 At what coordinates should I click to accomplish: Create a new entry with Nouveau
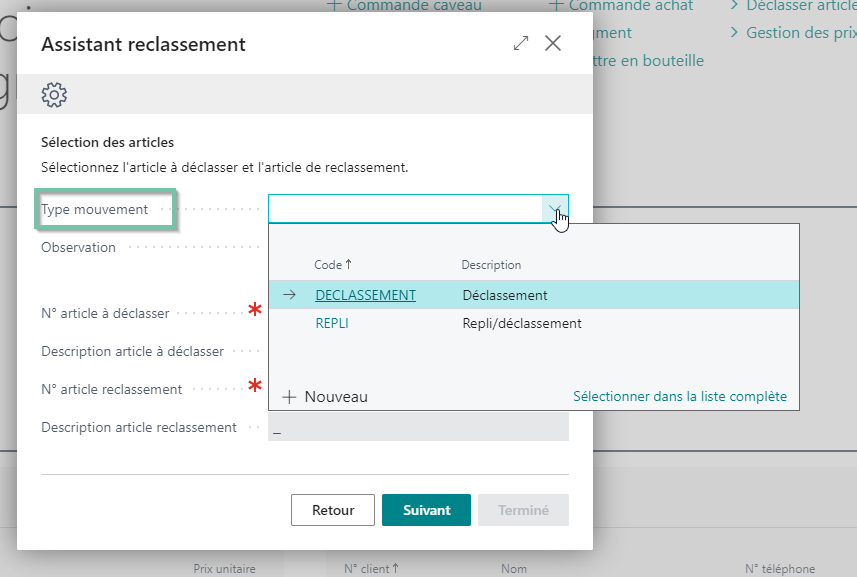point(325,397)
